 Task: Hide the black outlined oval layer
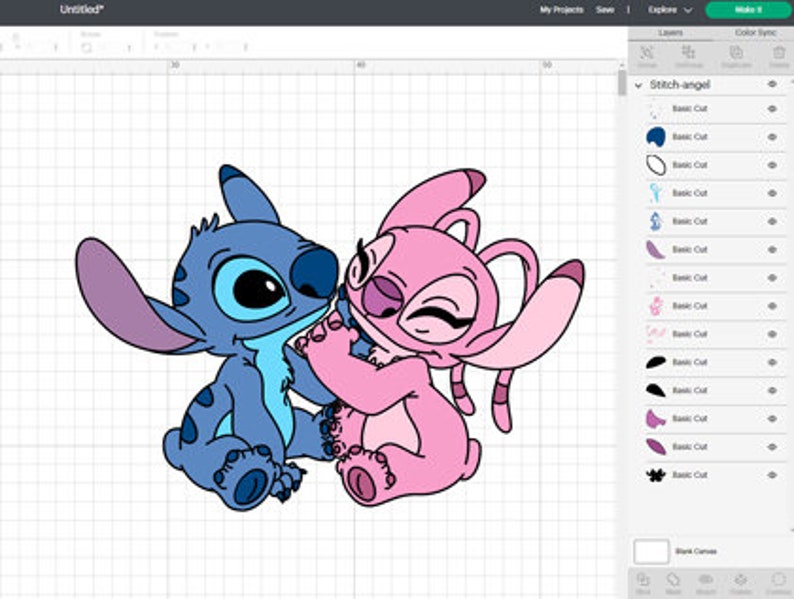[772, 165]
